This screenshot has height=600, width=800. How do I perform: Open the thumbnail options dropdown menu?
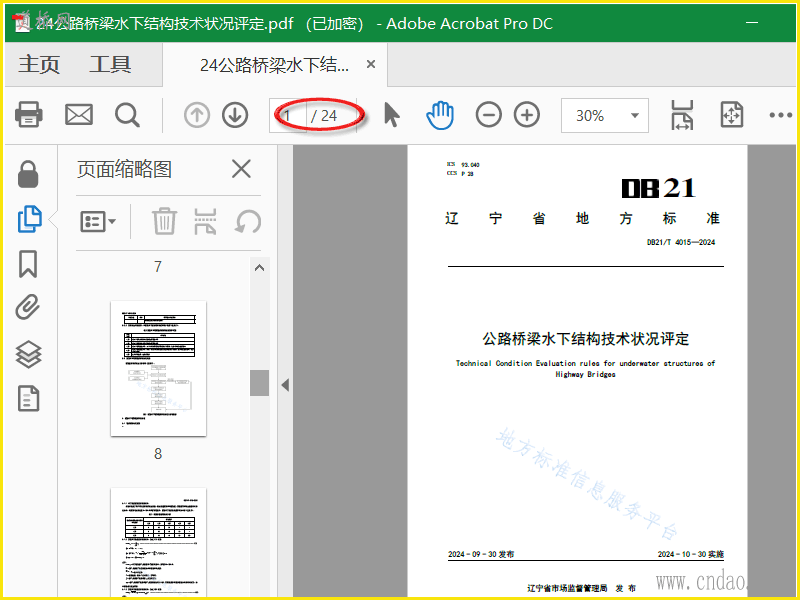point(98,221)
